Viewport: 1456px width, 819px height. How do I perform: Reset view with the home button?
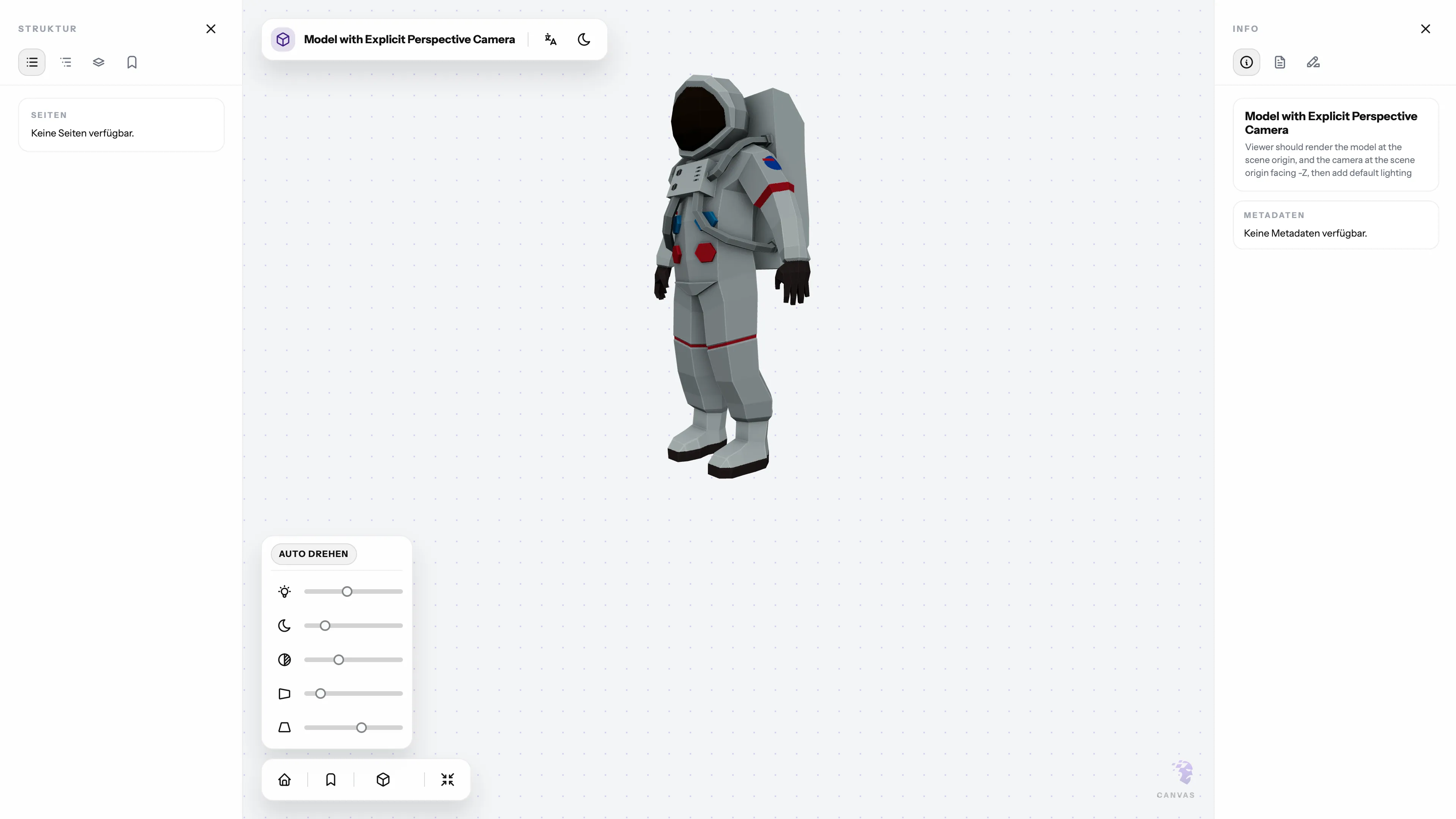(x=284, y=780)
